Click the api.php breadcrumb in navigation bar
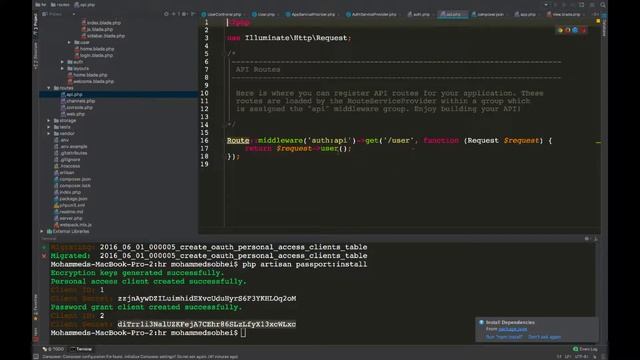 click(x=85, y=5)
